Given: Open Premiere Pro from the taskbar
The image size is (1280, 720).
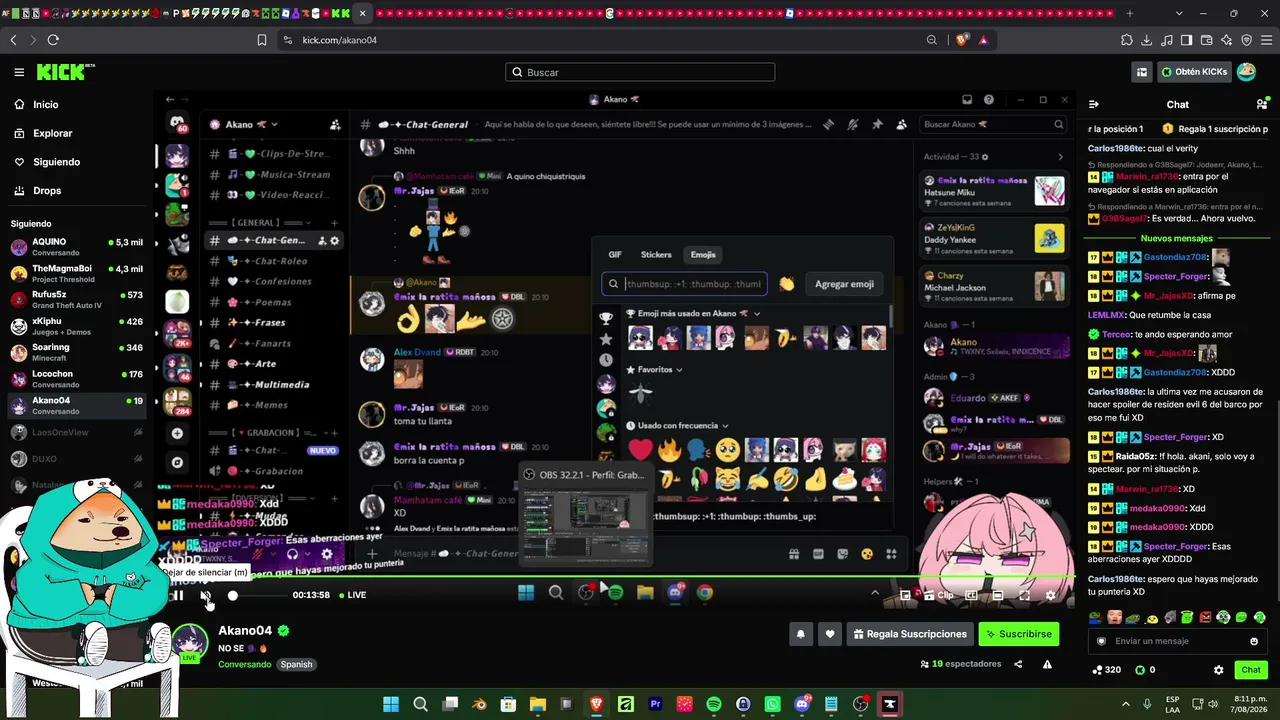Looking at the screenshot, I should 655,704.
